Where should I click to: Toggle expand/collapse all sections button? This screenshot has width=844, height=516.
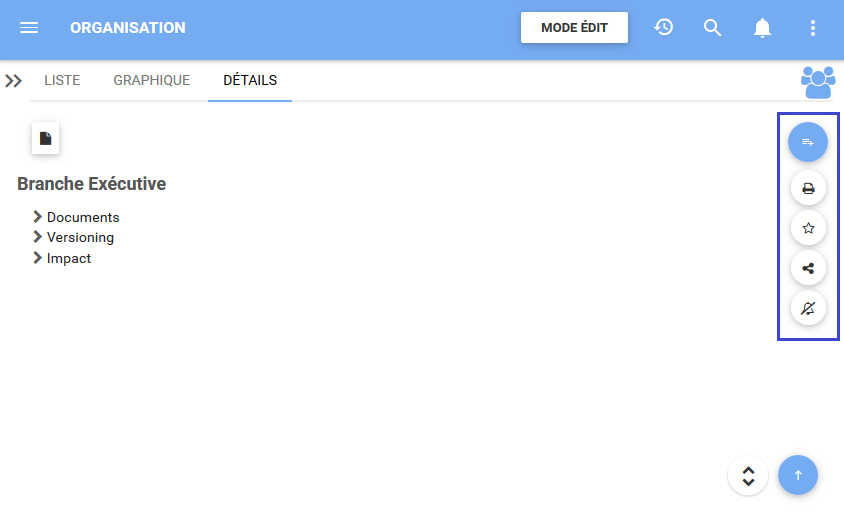tap(748, 475)
